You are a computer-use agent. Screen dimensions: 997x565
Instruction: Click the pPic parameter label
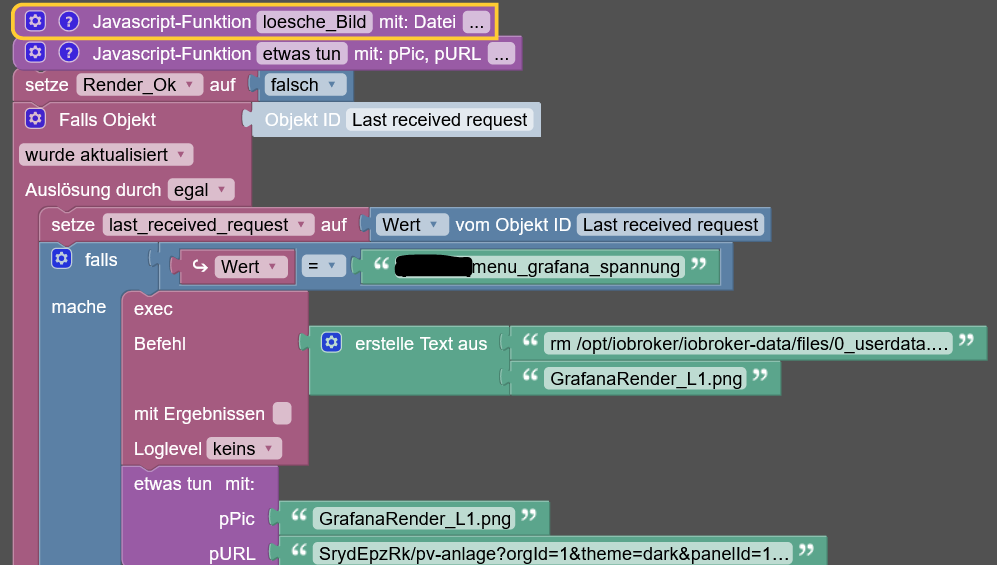coord(237,519)
